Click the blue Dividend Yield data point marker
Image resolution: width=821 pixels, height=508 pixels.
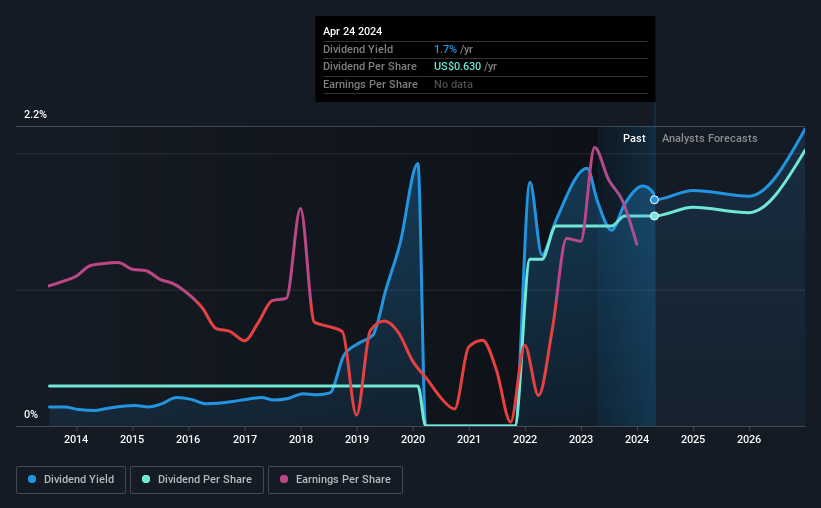[x=654, y=200]
